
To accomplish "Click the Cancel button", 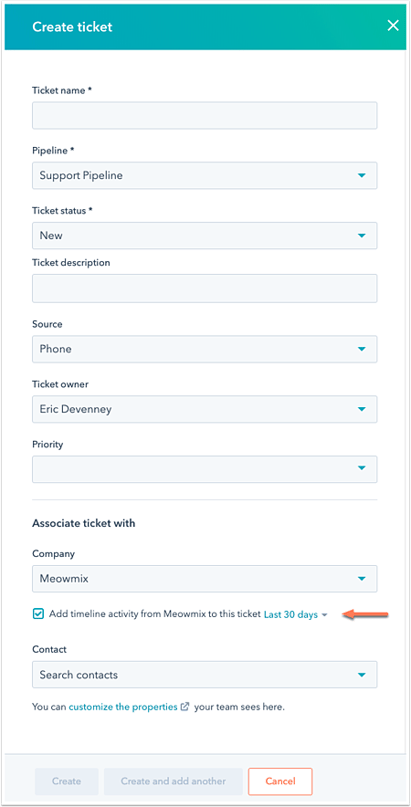I will click(x=280, y=781).
